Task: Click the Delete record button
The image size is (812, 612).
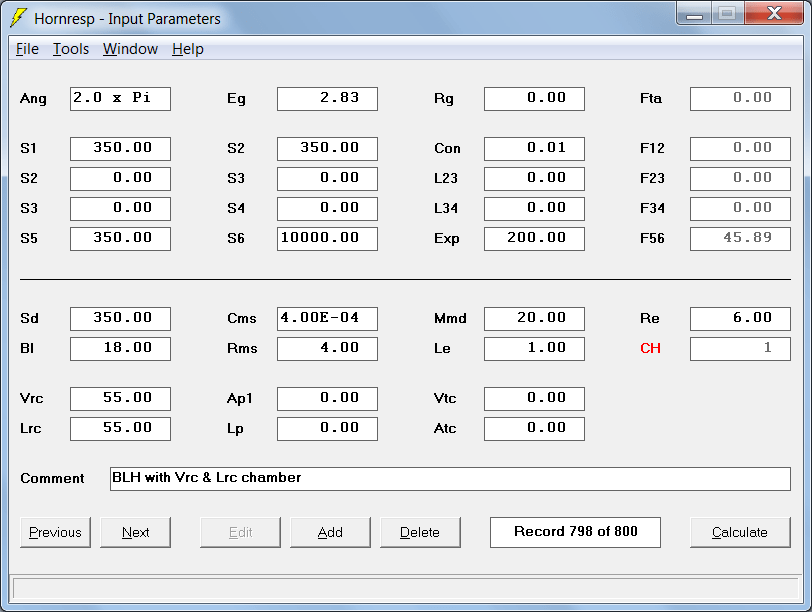Action: (x=420, y=532)
